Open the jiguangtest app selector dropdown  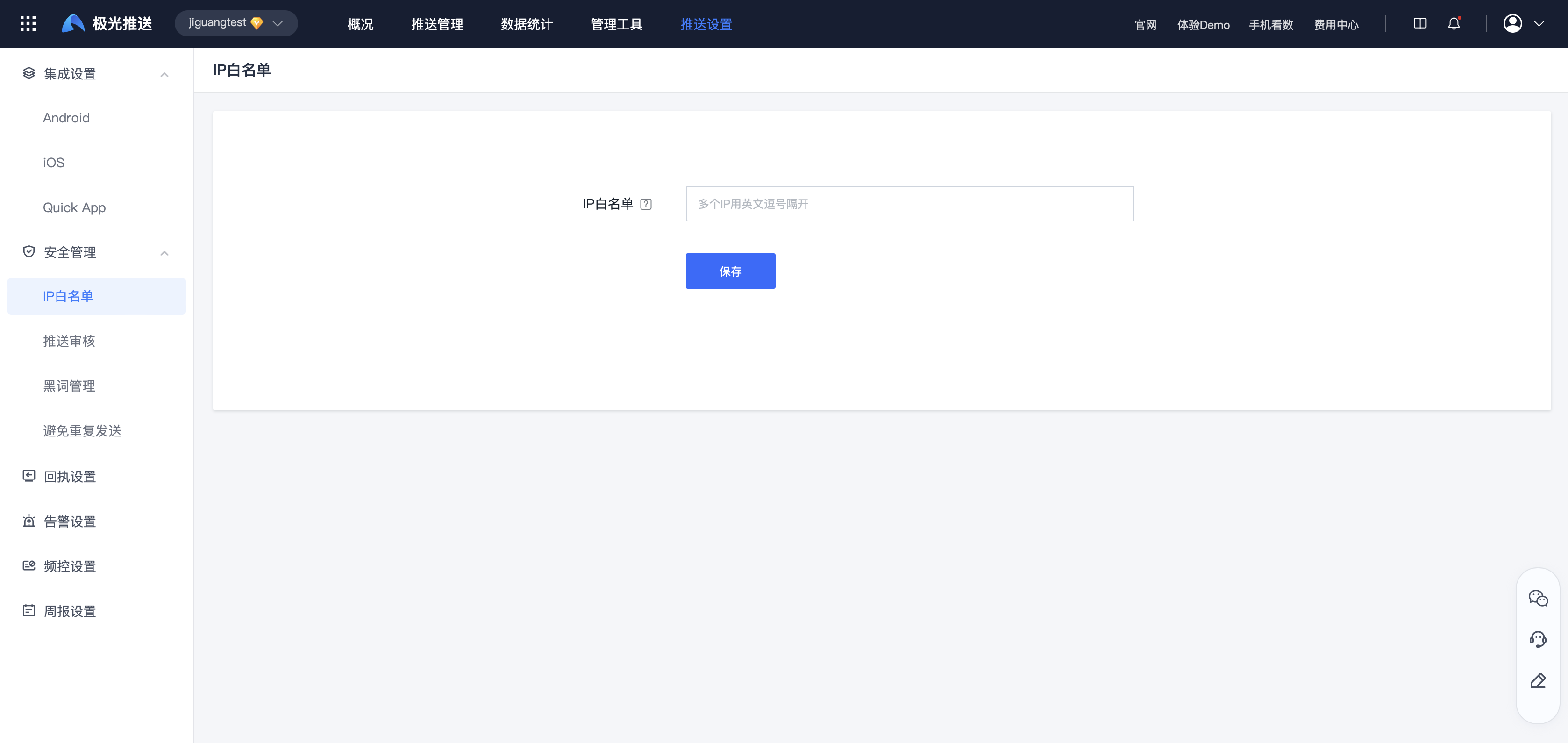(x=236, y=23)
